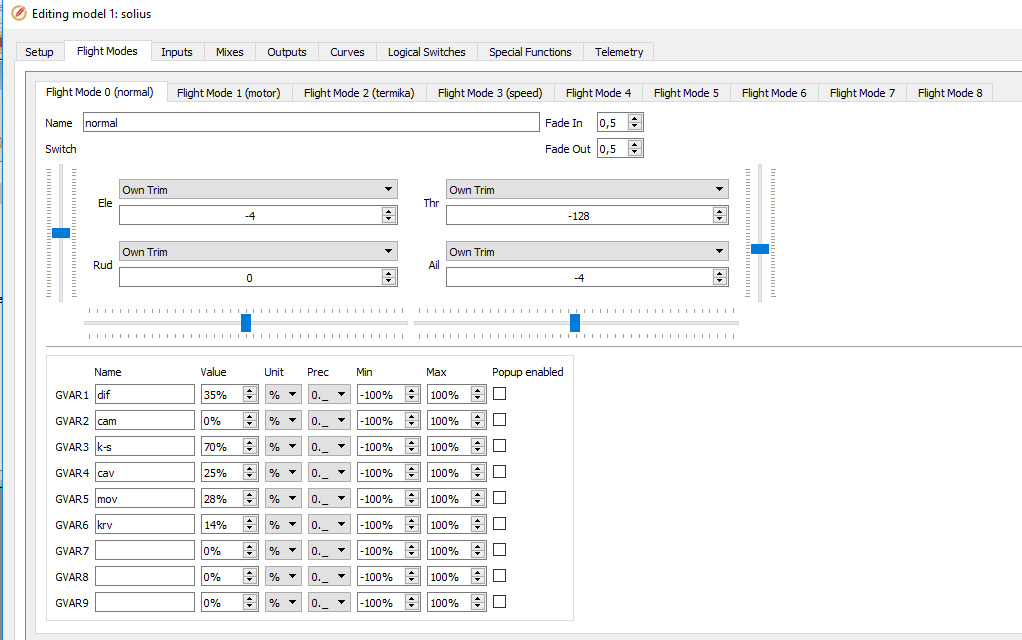Click the Throttle vertical trim slider handle
Viewport: 1022px width, 640px height.
[x=760, y=248]
